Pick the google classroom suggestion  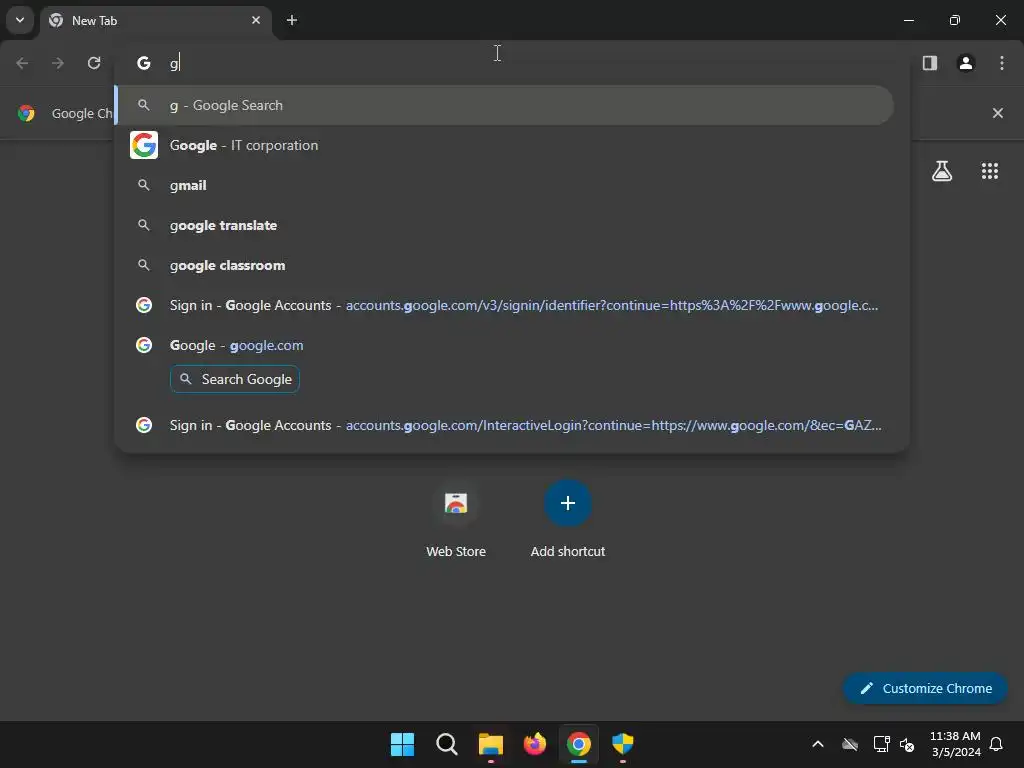[504, 265]
